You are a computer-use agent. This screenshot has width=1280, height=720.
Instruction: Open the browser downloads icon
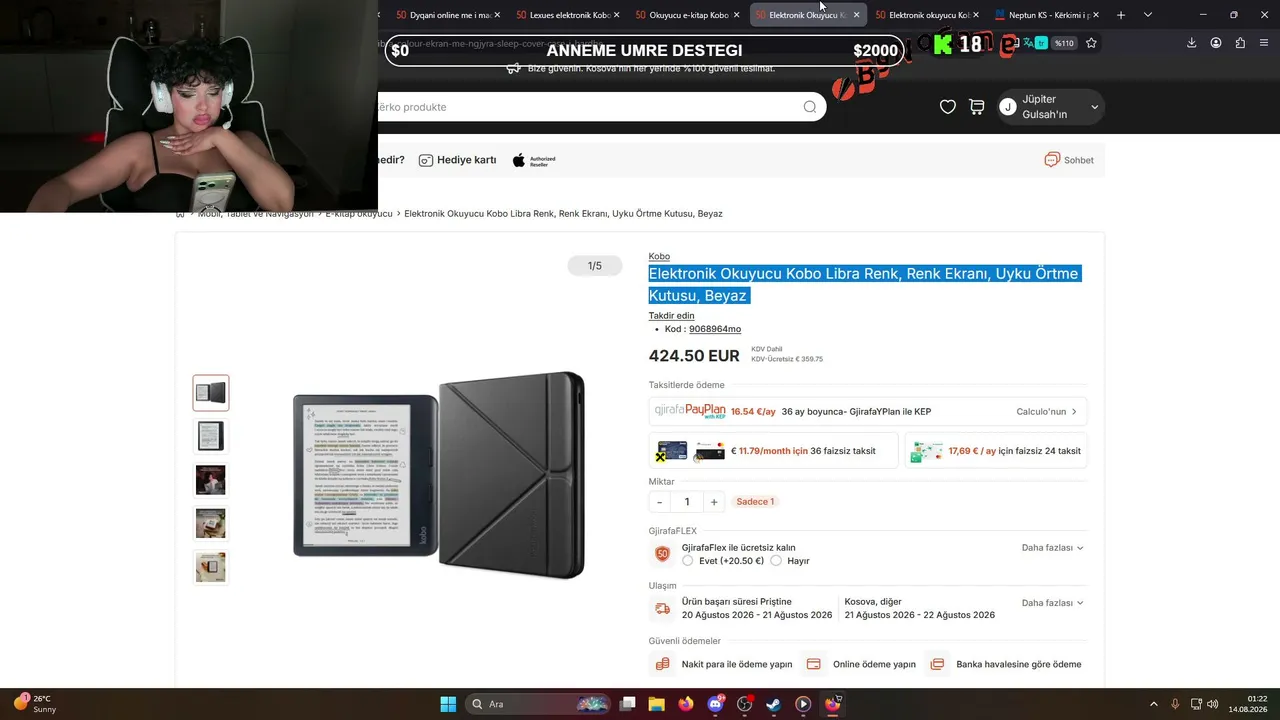point(1191,43)
